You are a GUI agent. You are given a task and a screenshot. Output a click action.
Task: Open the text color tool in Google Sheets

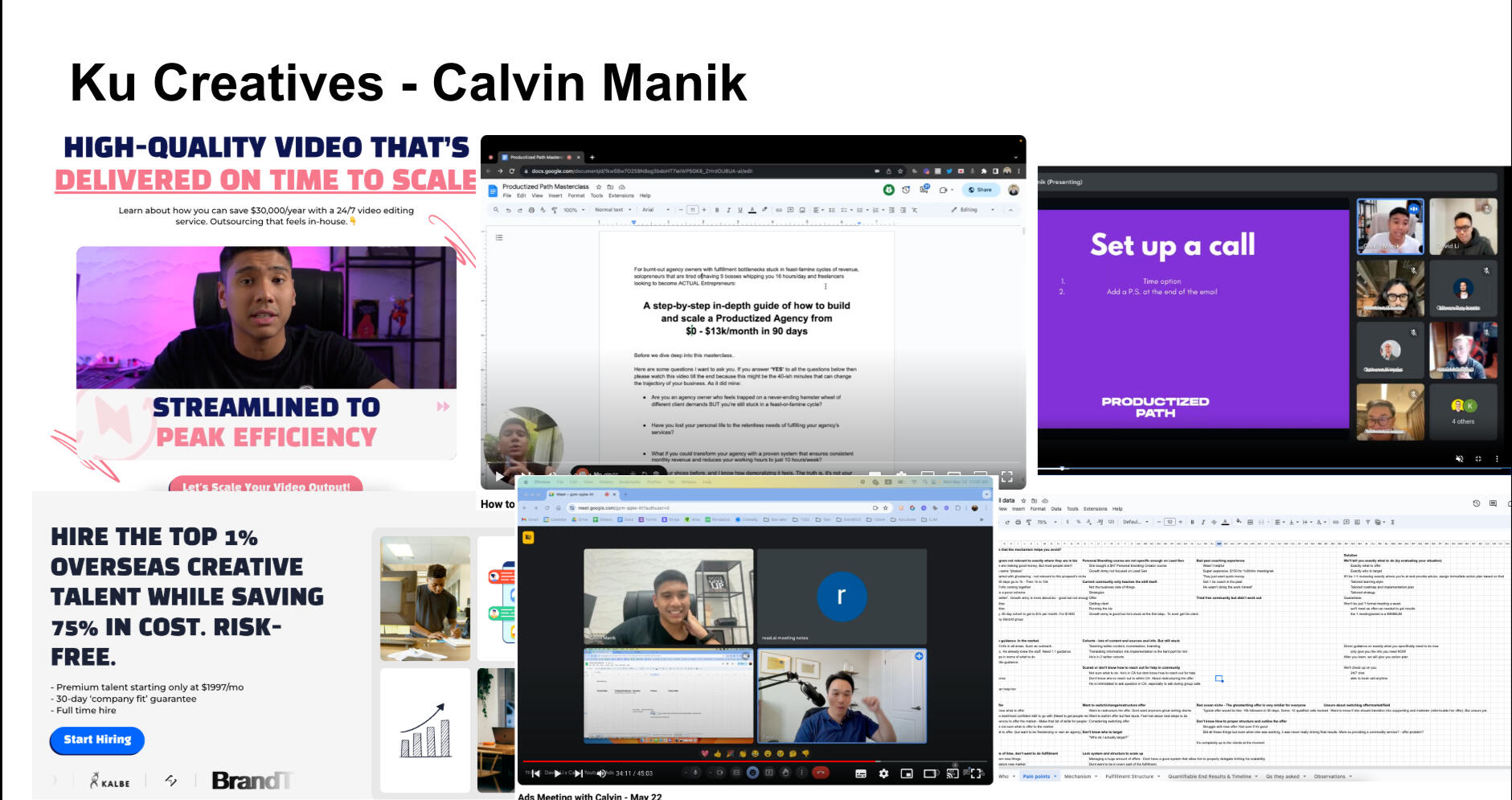(1225, 522)
